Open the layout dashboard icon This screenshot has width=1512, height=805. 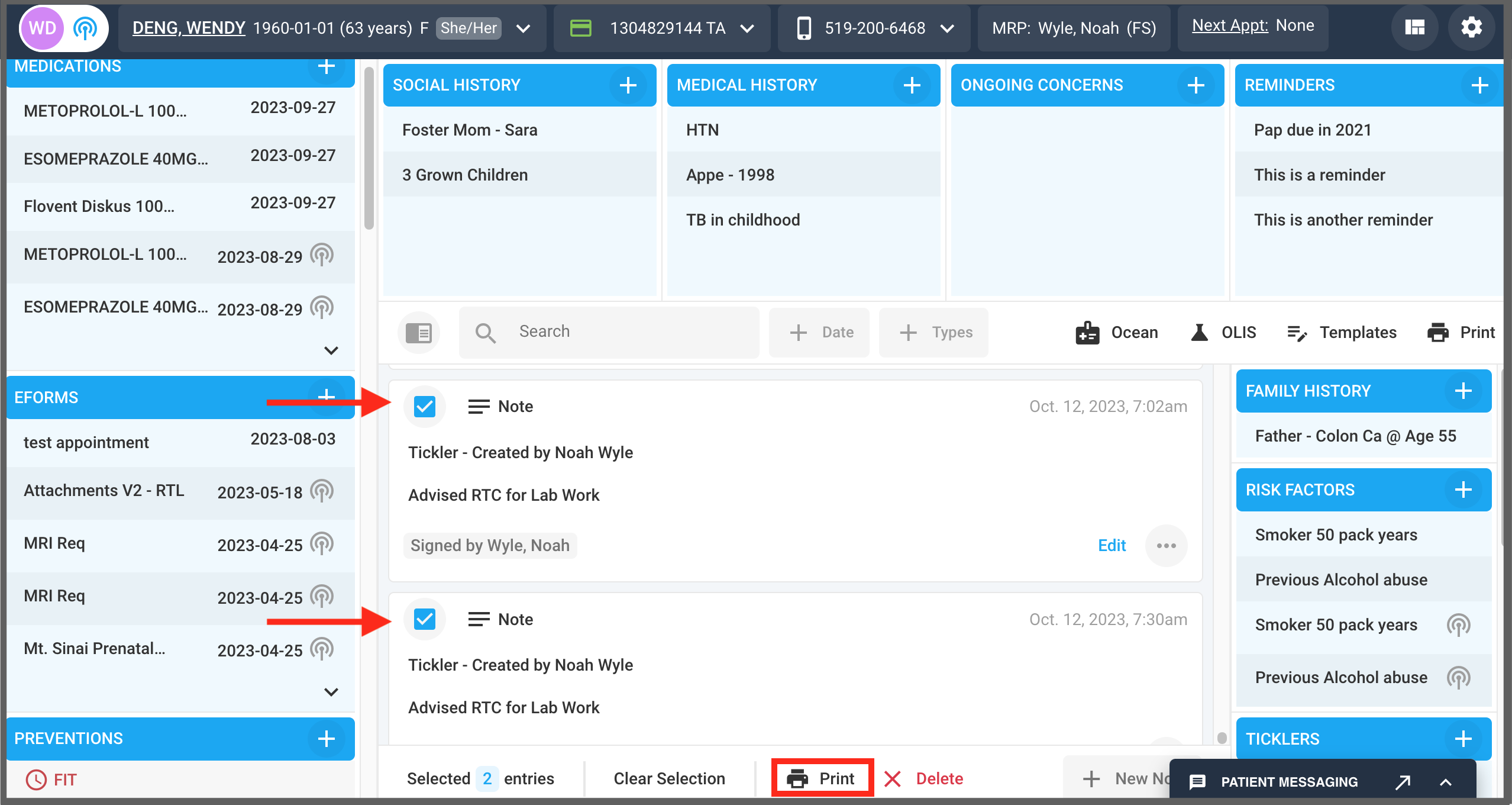tap(1414, 28)
